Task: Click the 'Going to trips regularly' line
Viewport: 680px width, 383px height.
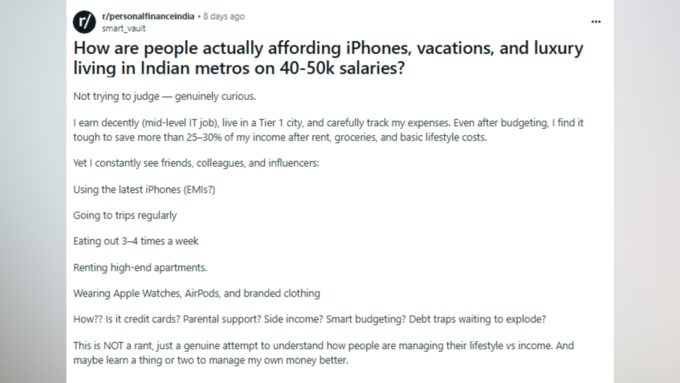Action: [125, 216]
